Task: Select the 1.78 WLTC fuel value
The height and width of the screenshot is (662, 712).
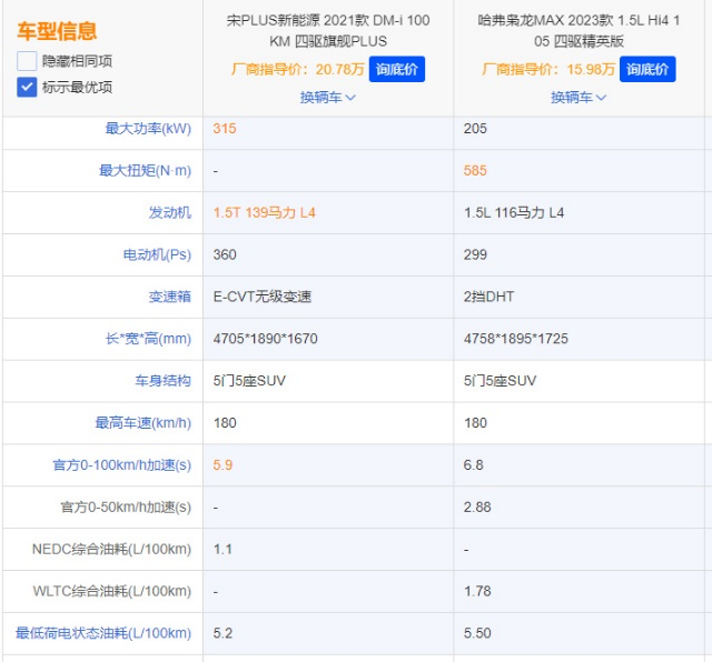Action: tap(477, 591)
